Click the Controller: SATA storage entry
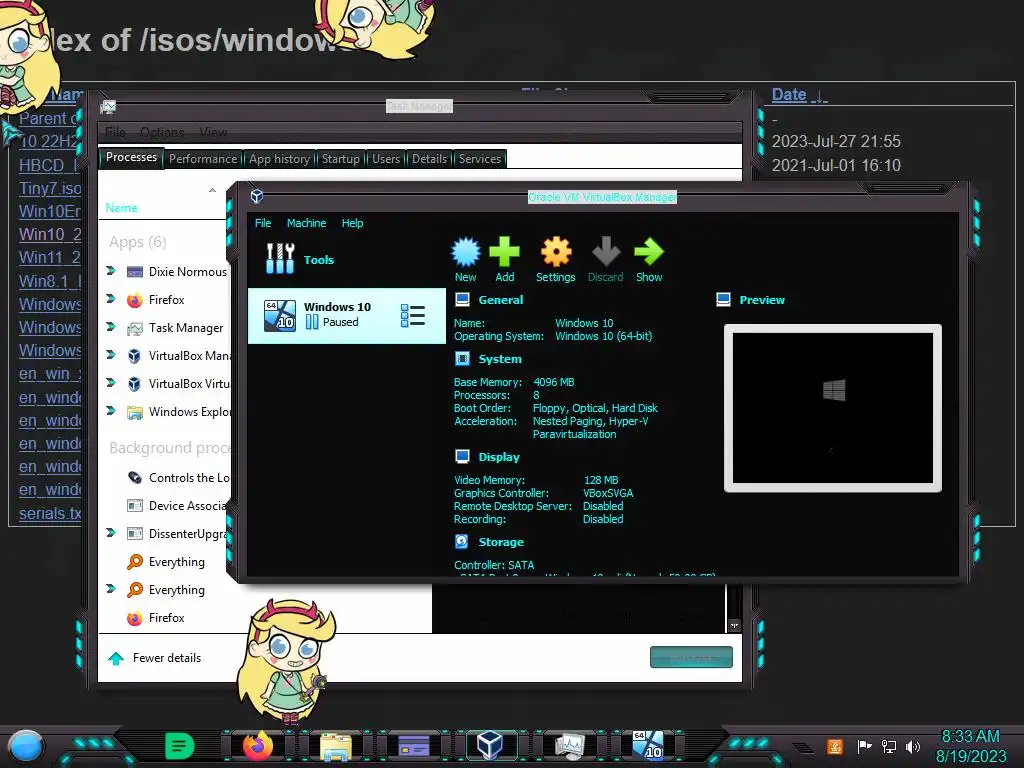Image resolution: width=1024 pixels, height=768 pixels. [x=494, y=565]
